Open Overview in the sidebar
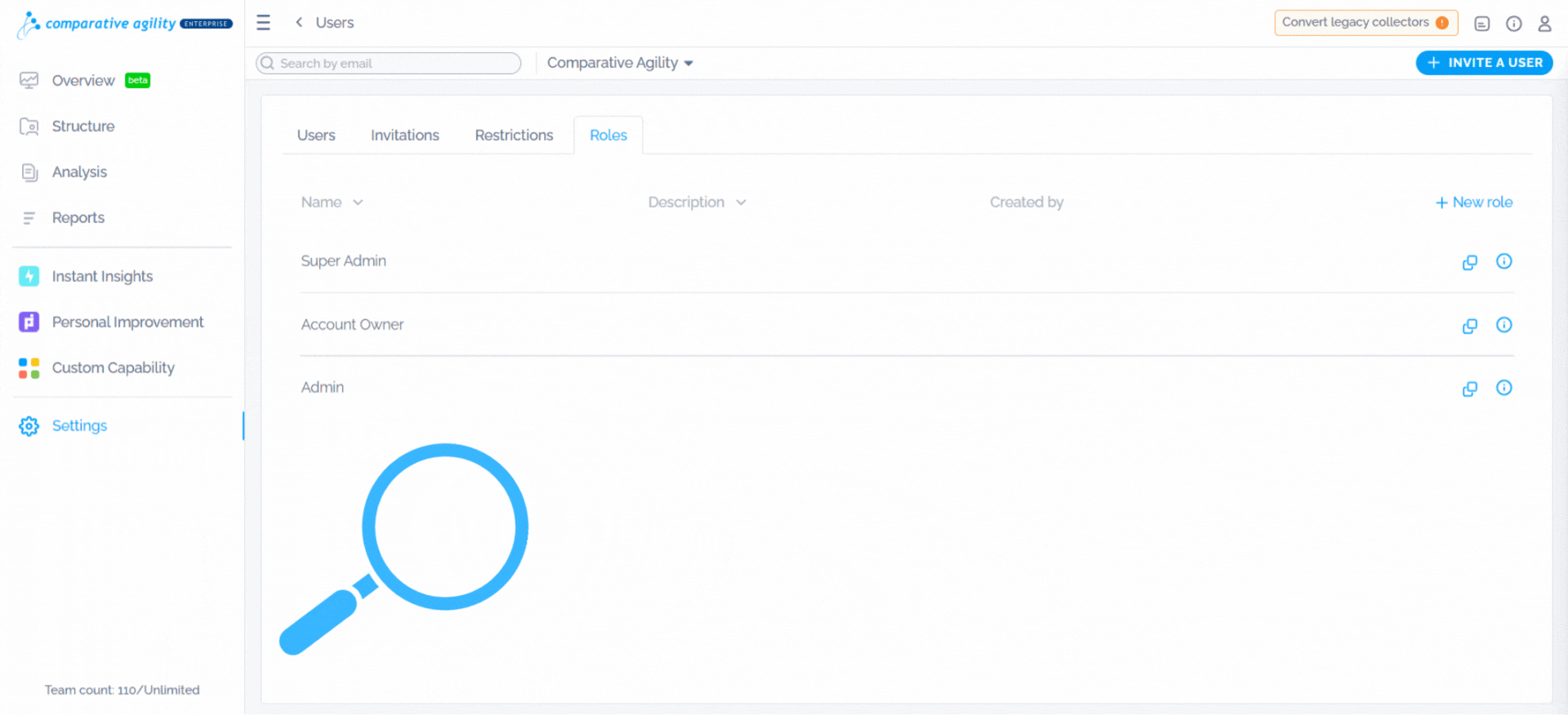The height and width of the screenshot is (715, 1568). coord(83,81)
